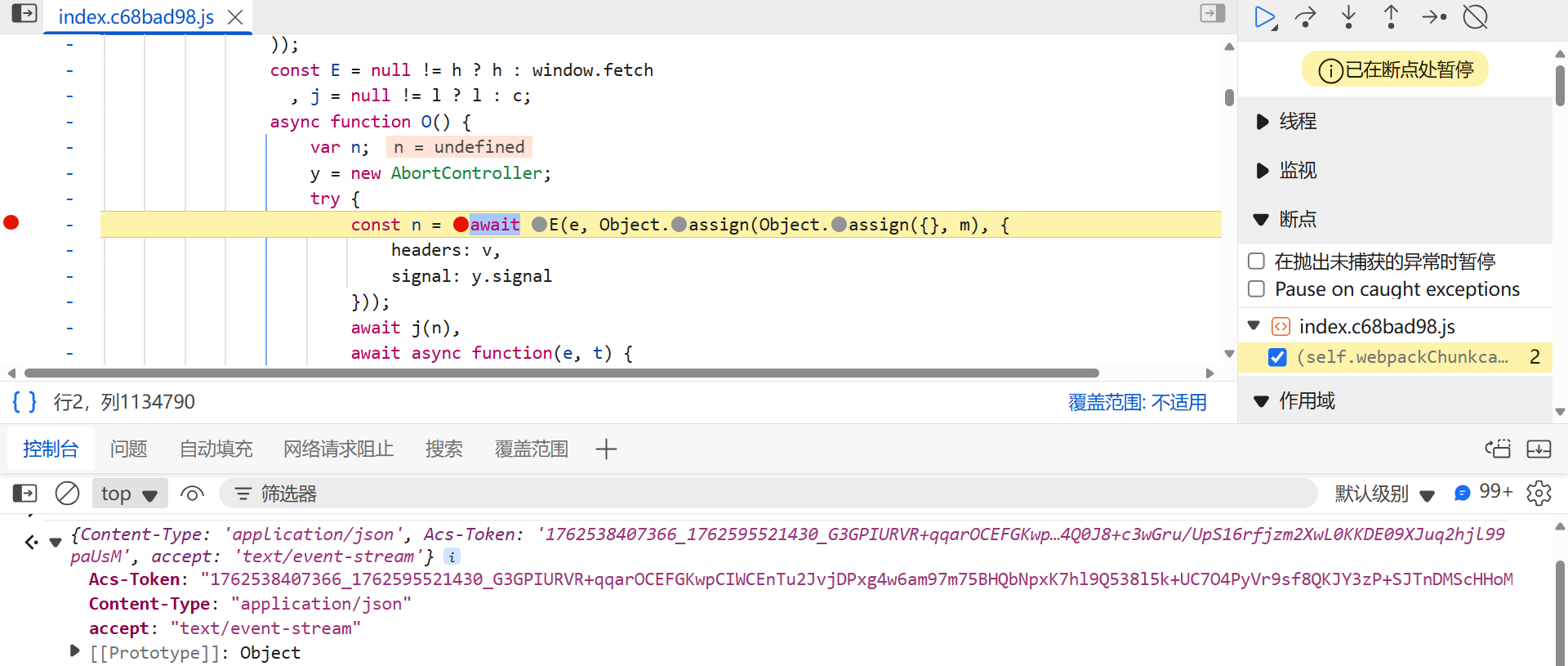Click the step into function icon

click(x=1348, y=17)
